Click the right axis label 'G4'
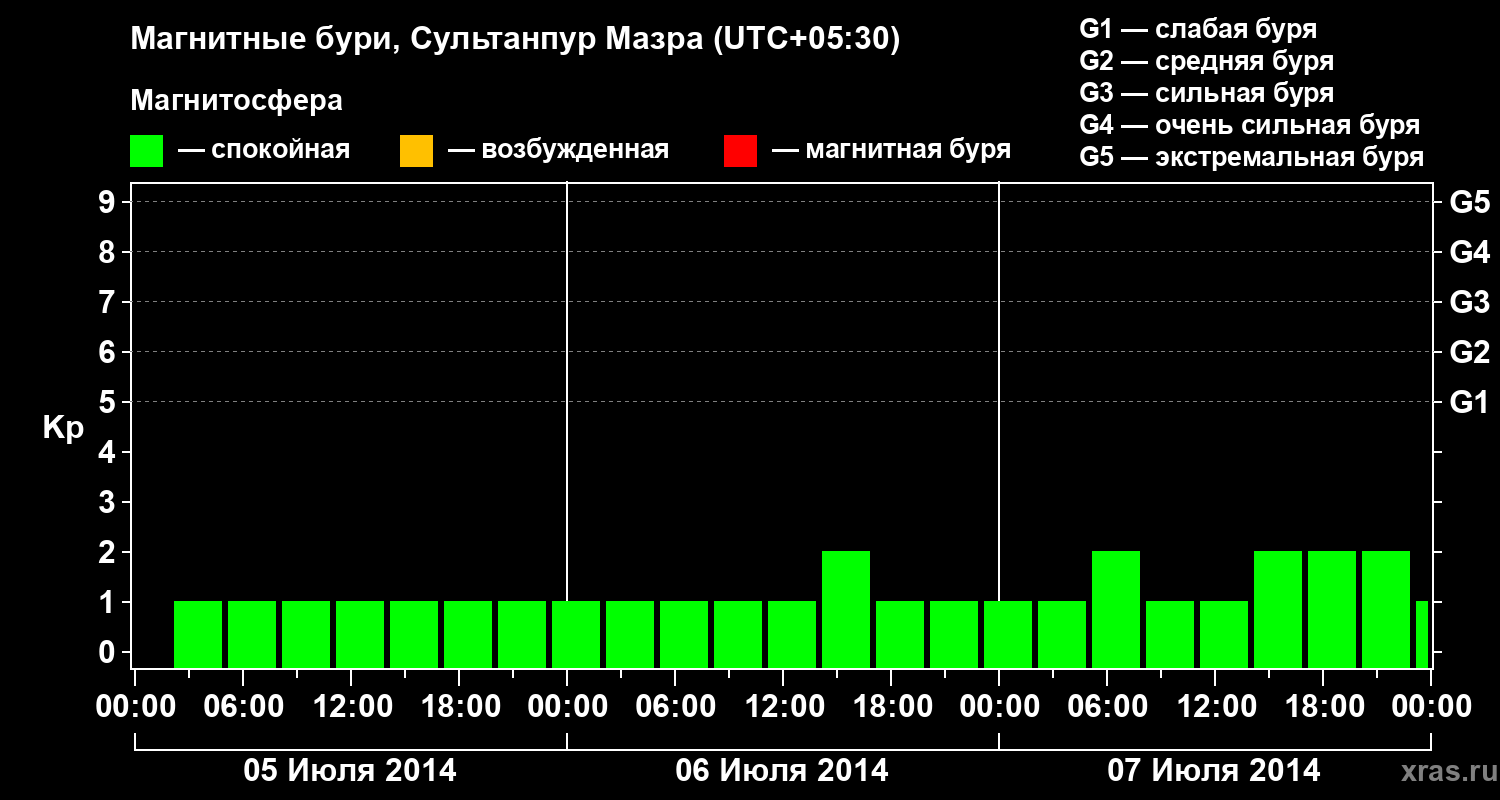Image resolution: width=1500 pixels, height=800 pixels. point(1469,252)
